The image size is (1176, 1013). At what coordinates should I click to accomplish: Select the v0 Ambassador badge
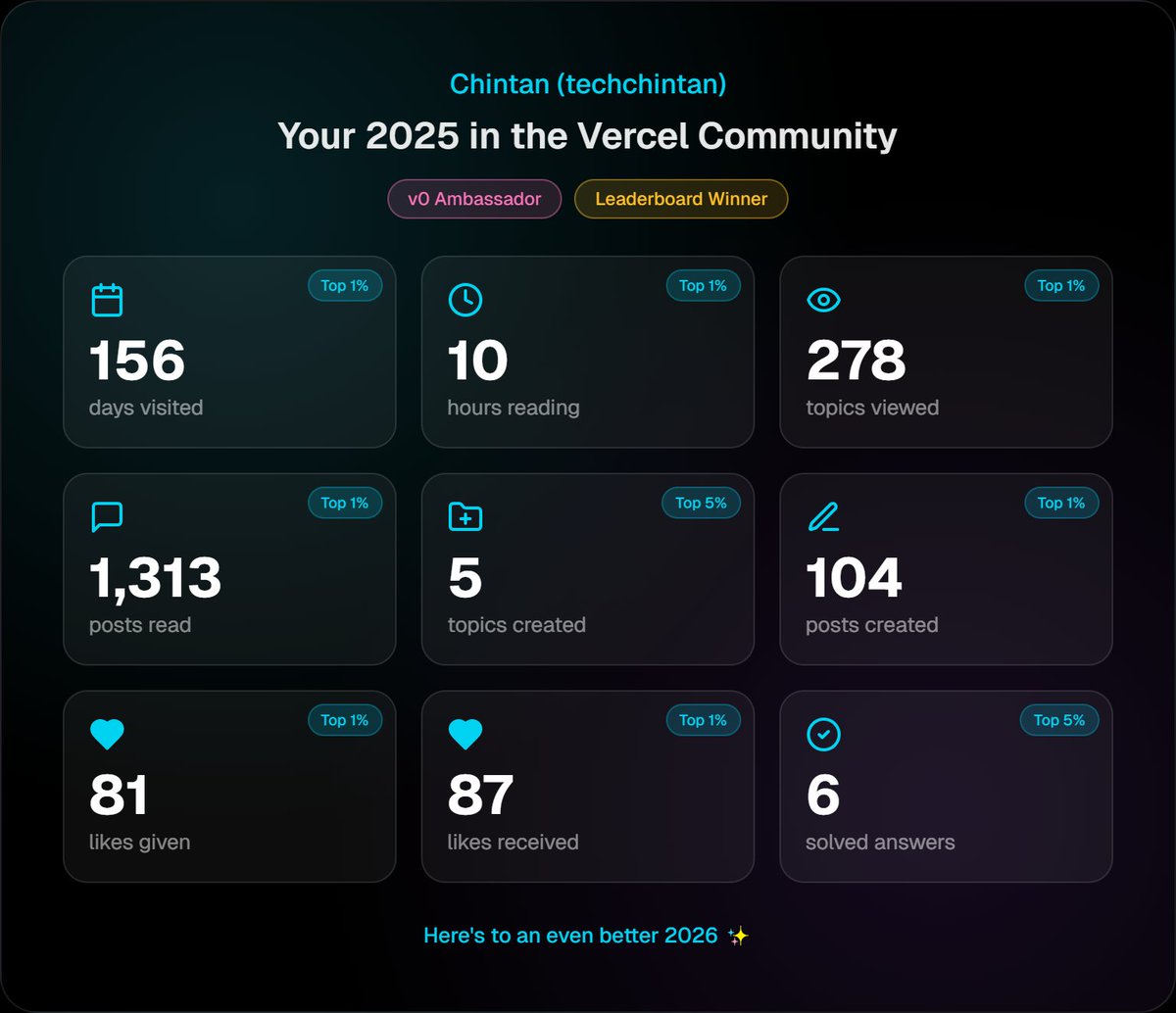click(474, 199)
